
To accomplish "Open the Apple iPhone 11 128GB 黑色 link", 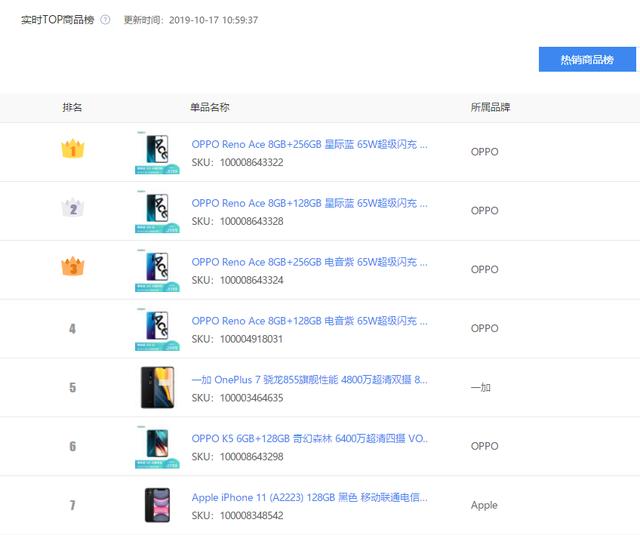I will click(x=309, y=498).
